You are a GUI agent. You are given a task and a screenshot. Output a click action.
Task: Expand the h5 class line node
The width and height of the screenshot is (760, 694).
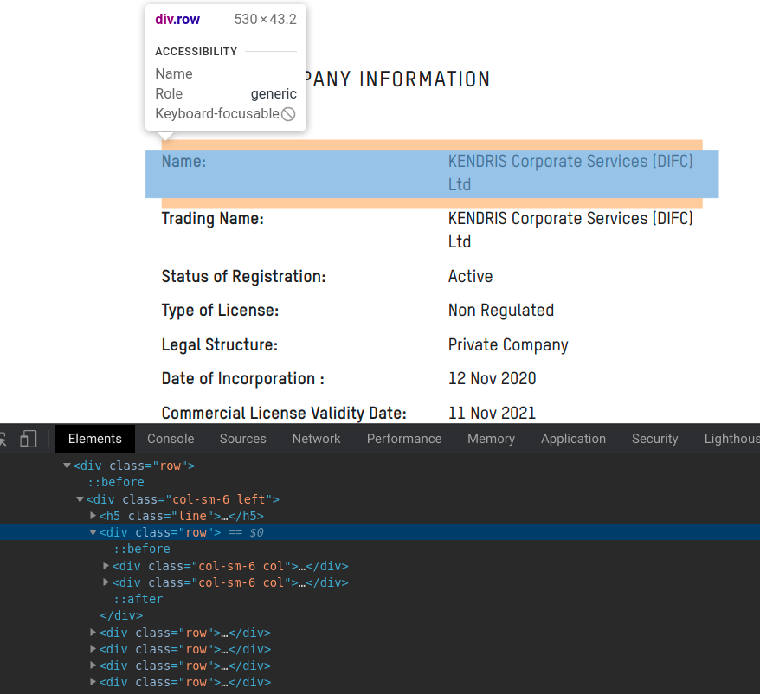click(93, 515)
